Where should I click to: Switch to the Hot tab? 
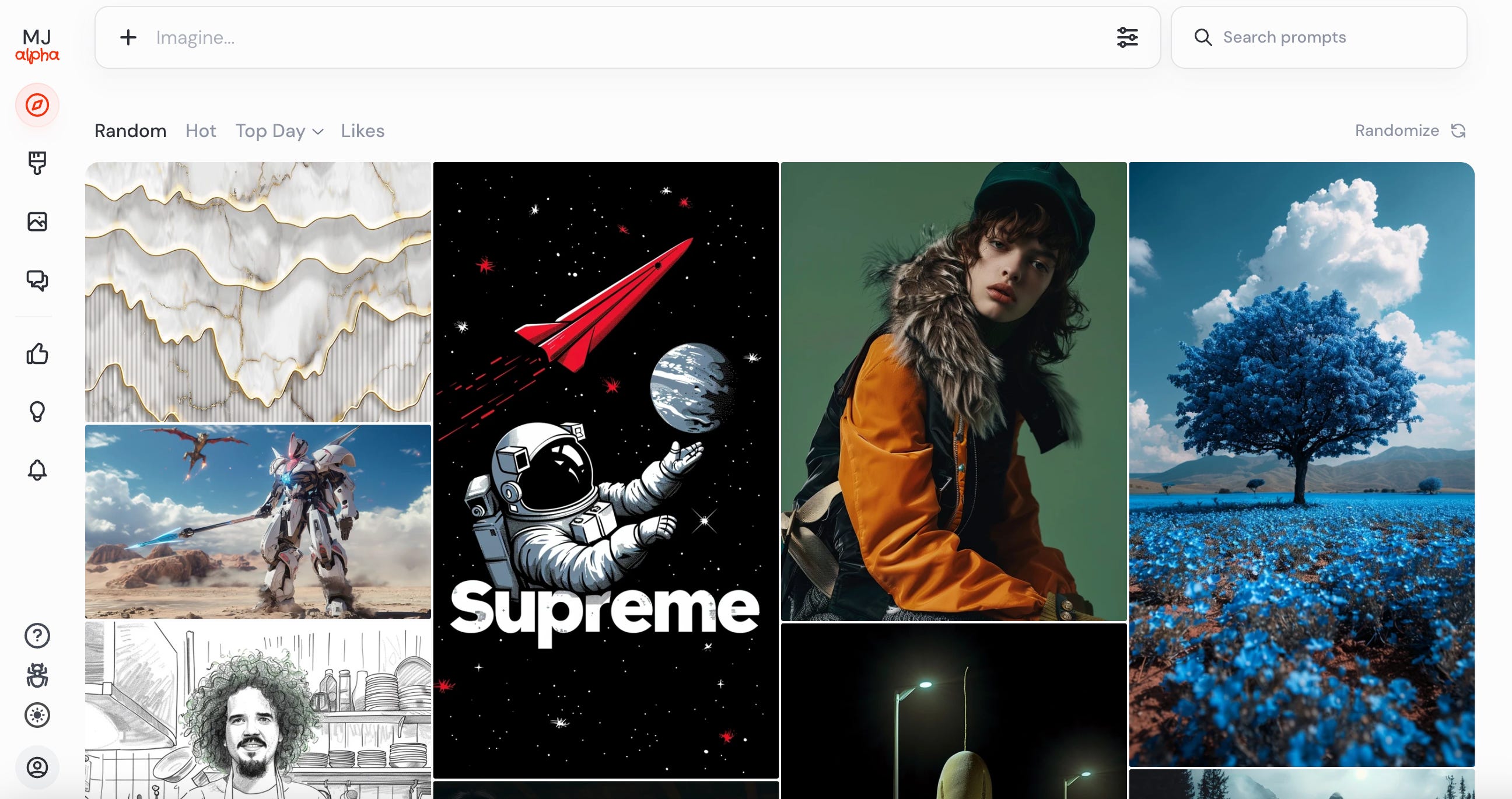tap(201, 131)
